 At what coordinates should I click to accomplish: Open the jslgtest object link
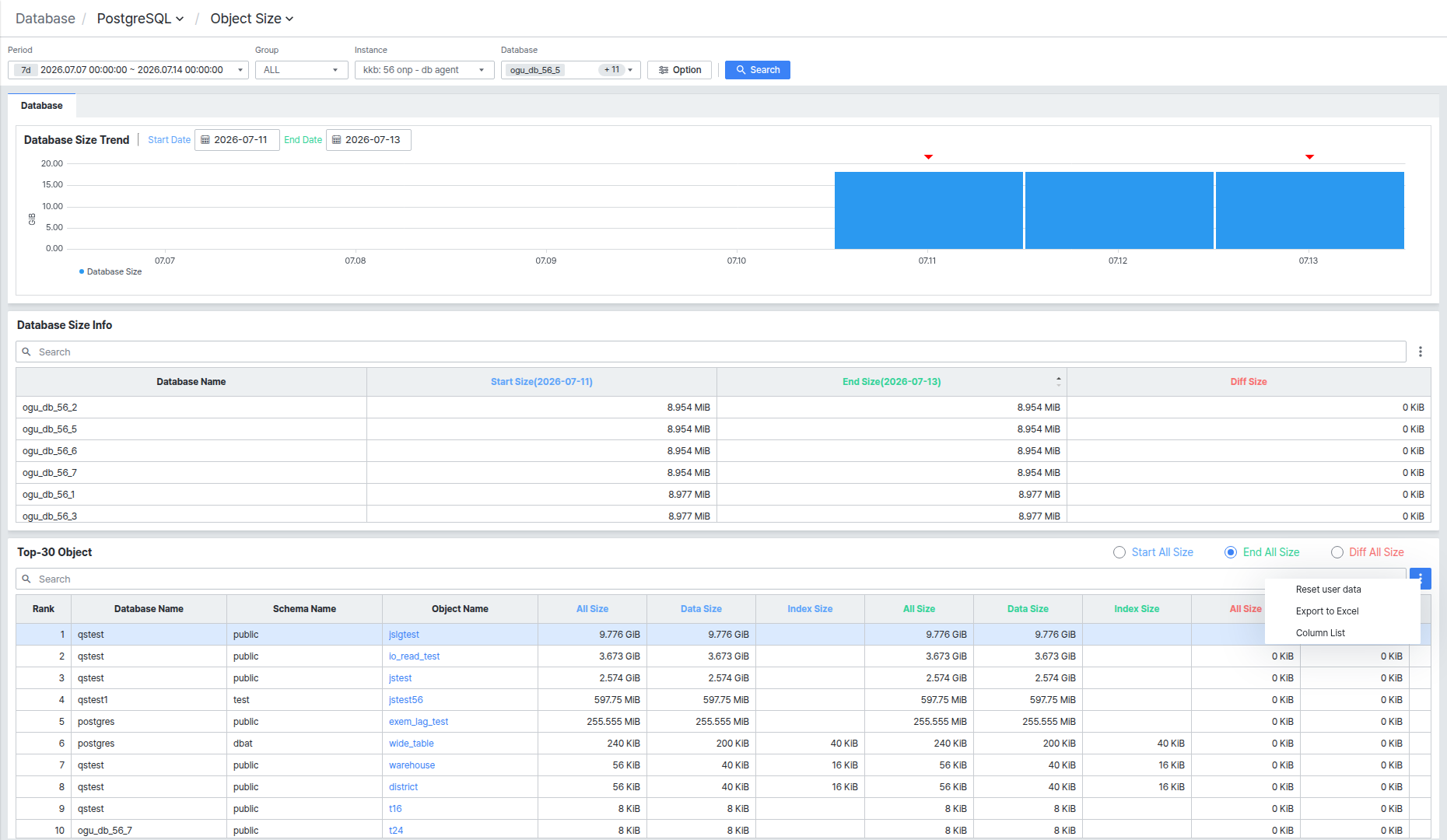pos(404,635)
